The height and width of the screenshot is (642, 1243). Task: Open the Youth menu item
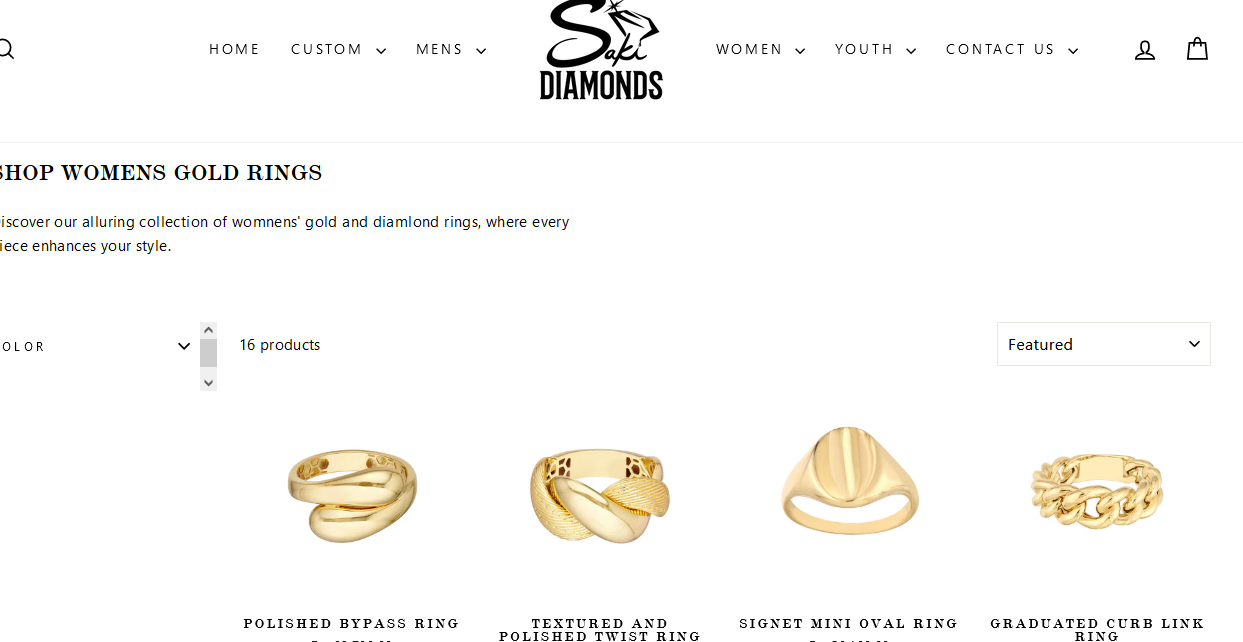[875, 50]
